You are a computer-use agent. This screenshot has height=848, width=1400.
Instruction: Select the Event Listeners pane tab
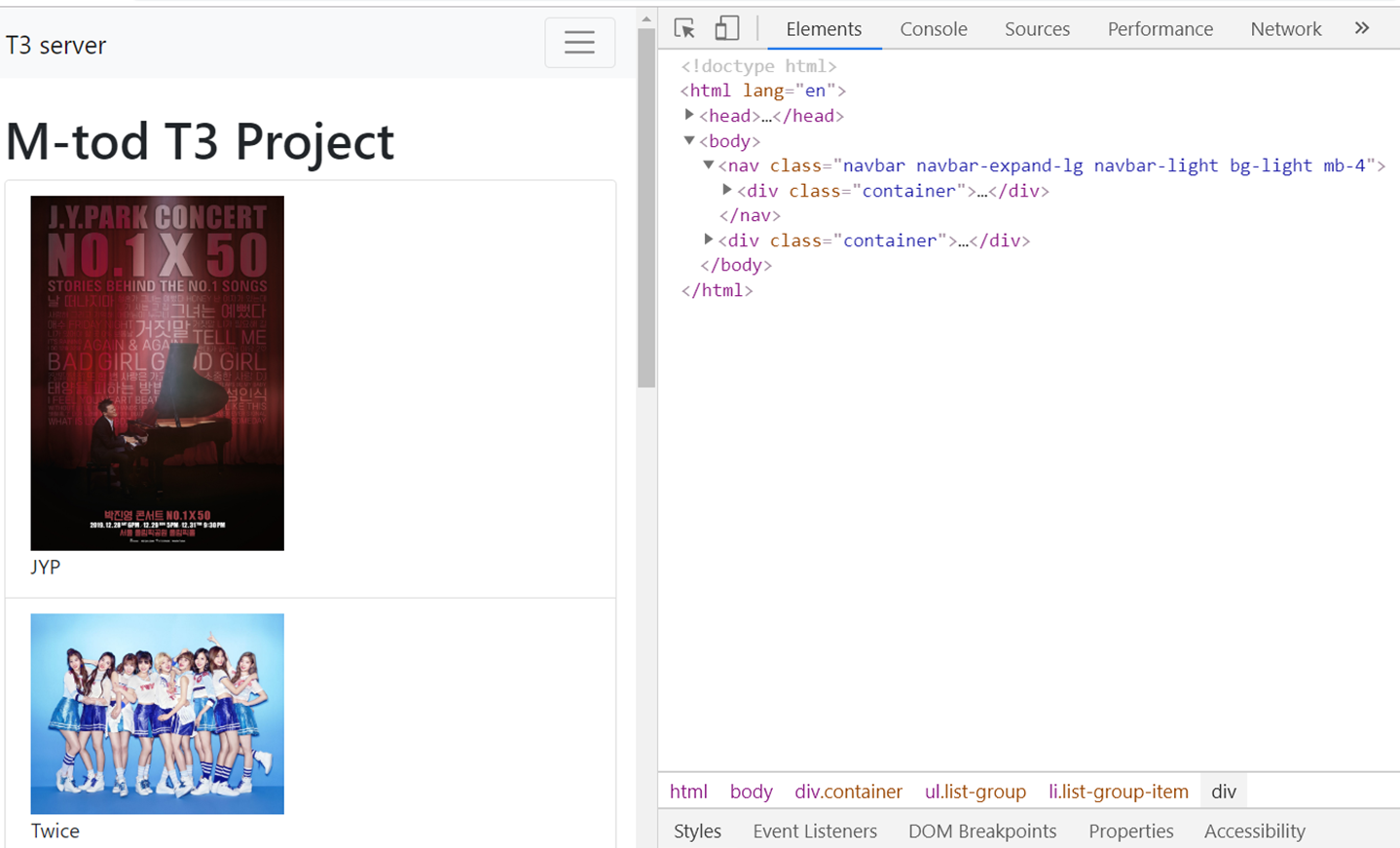(x=815, y=831)
